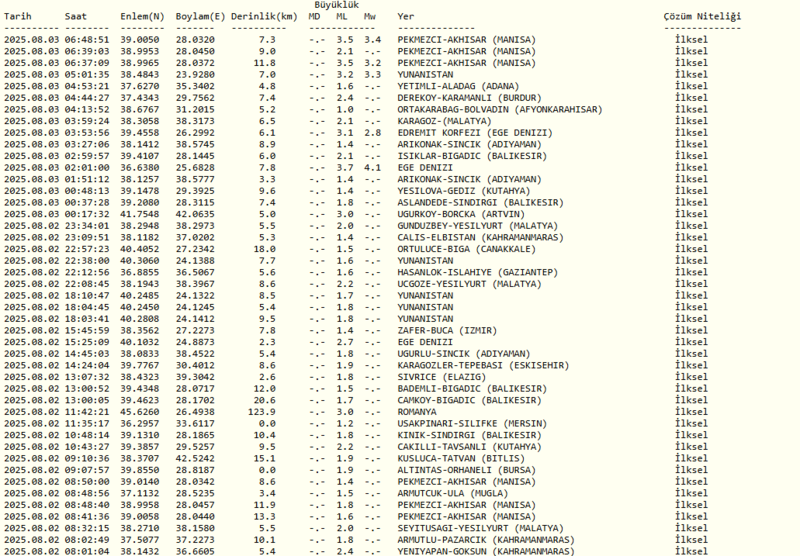Click the time value 22:38:00
This screenshot has height=556, width=800.
pyautogui.click(x=87, y=261)
